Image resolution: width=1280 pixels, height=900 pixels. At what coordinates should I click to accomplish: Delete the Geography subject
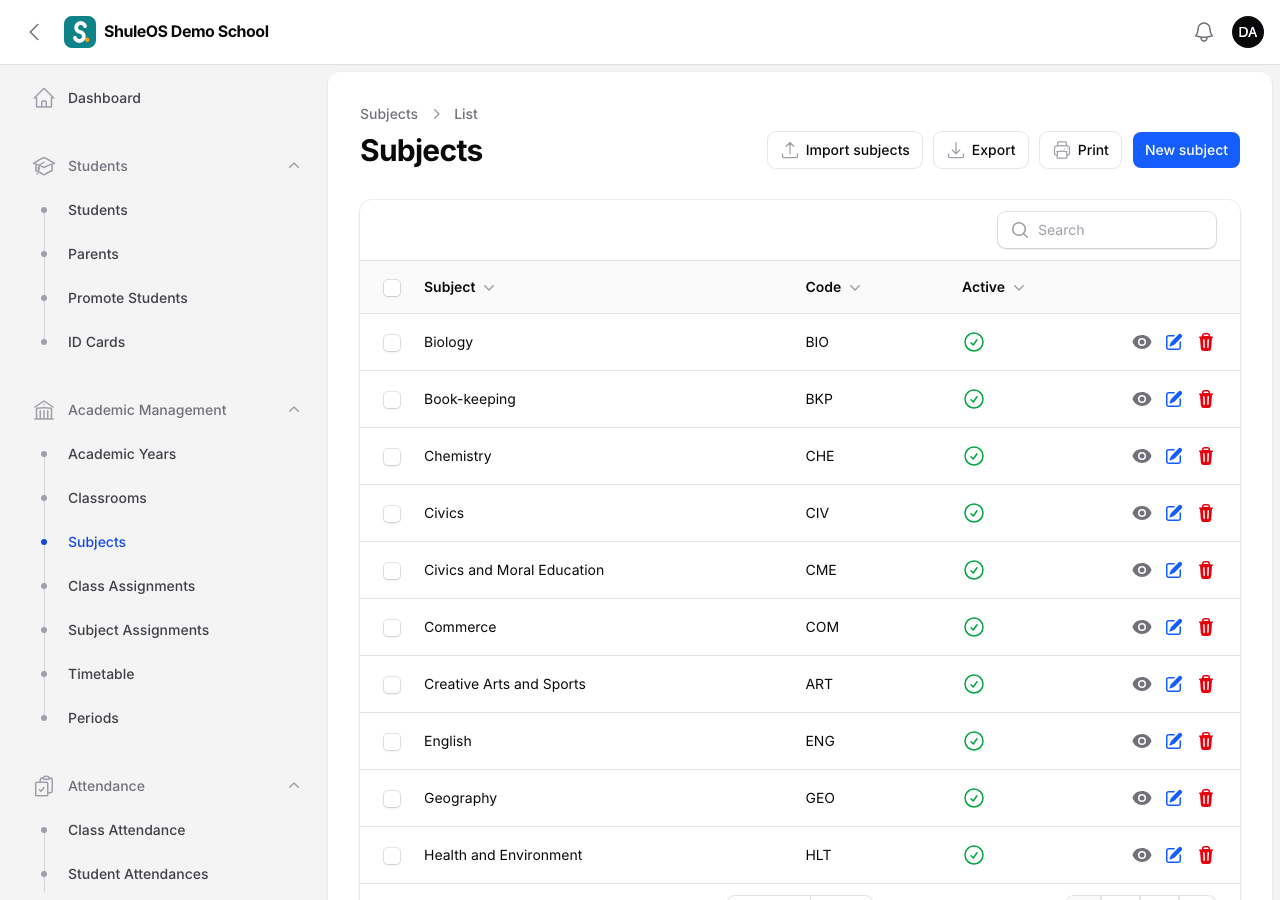click(1206, 798)
